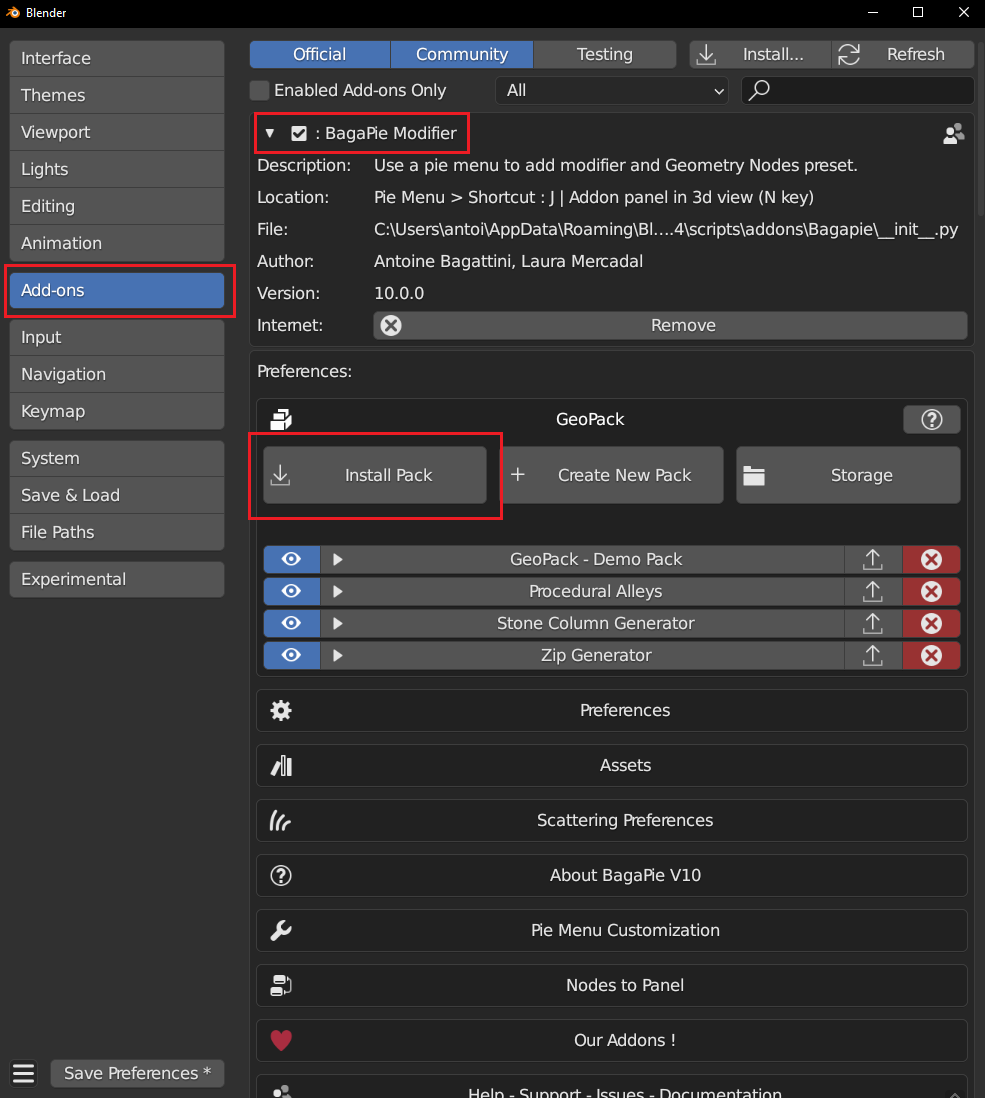Select the Editing preferences tab
Screen dimensions: 985x1098
click(x=117, y=207)
